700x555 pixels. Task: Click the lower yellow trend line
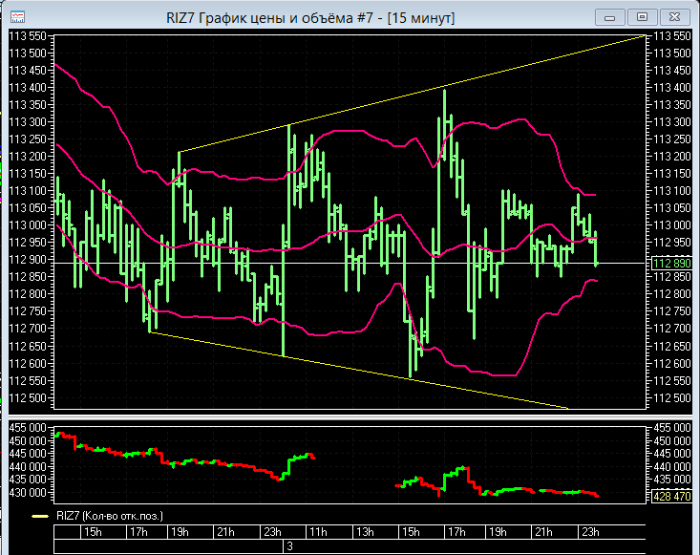pos(357,370)
